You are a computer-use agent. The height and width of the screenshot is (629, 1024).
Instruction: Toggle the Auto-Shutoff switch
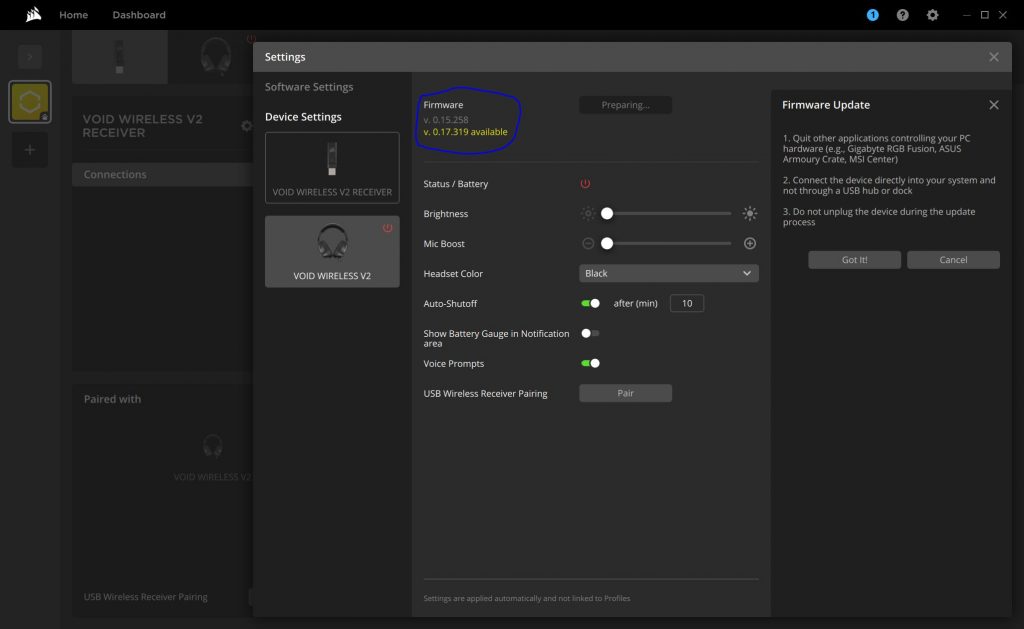[x=590, y=304]
